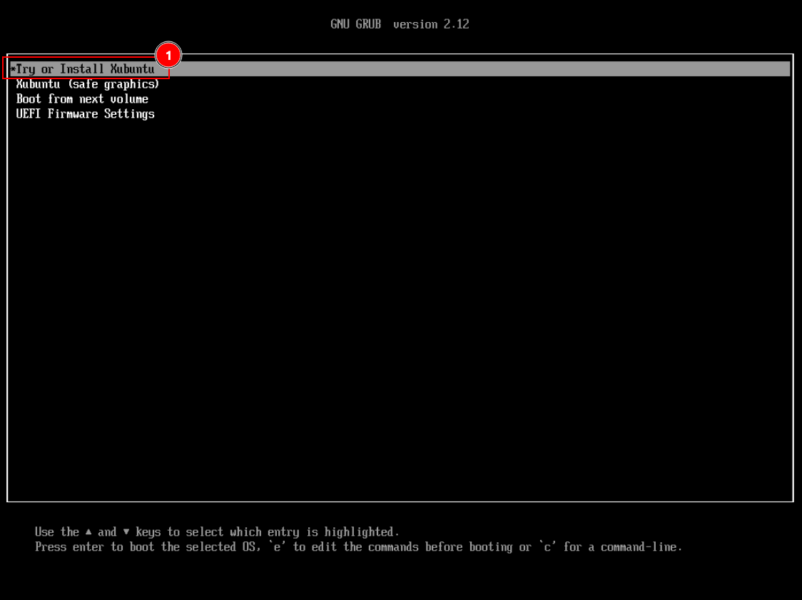Click the asterisk marker before Try or Install
The image size is (802, 600).
(x=13, y=69)
